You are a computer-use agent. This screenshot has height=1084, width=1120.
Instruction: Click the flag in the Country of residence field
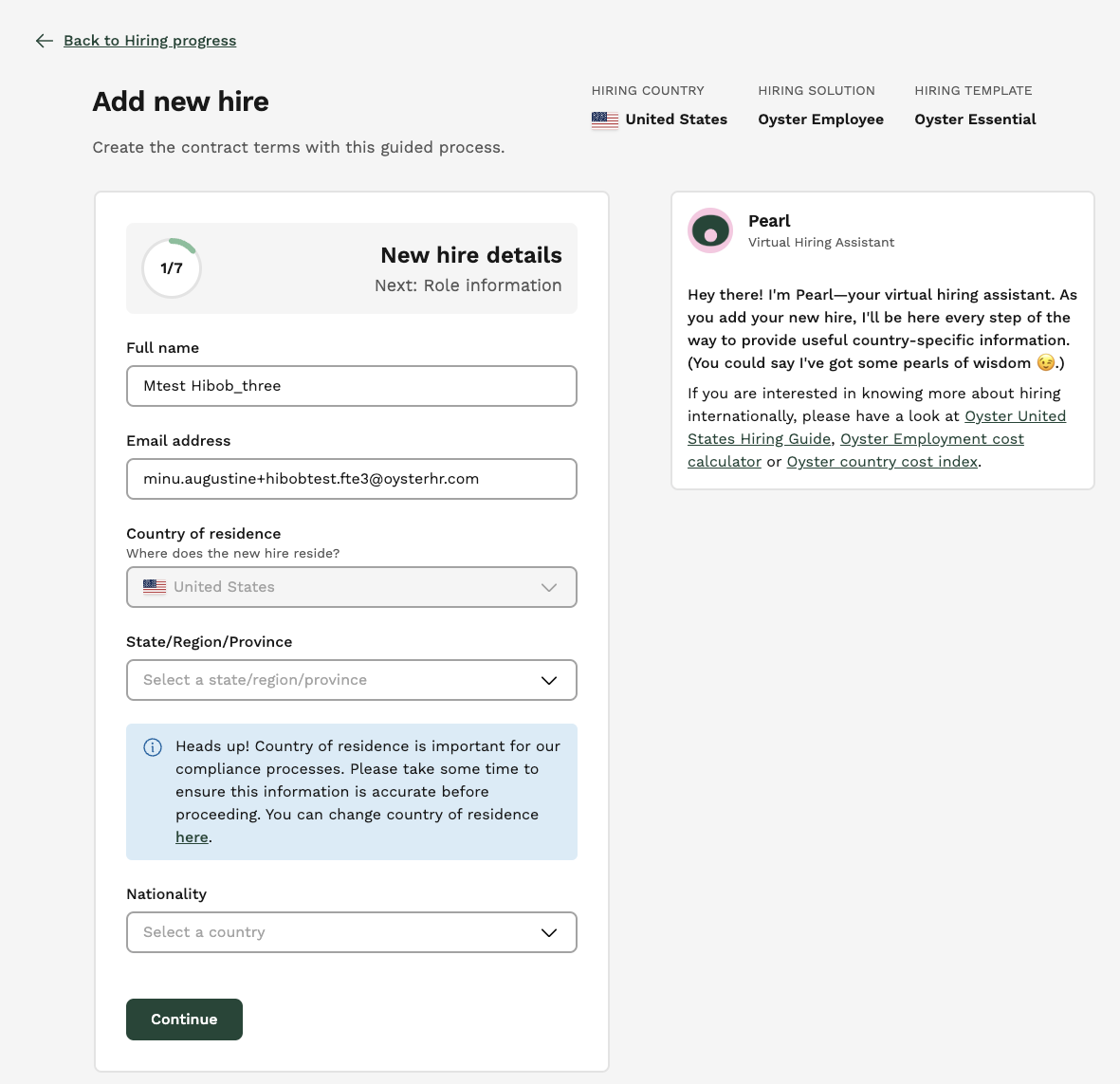pyautogui.click(x=155, y=587)
